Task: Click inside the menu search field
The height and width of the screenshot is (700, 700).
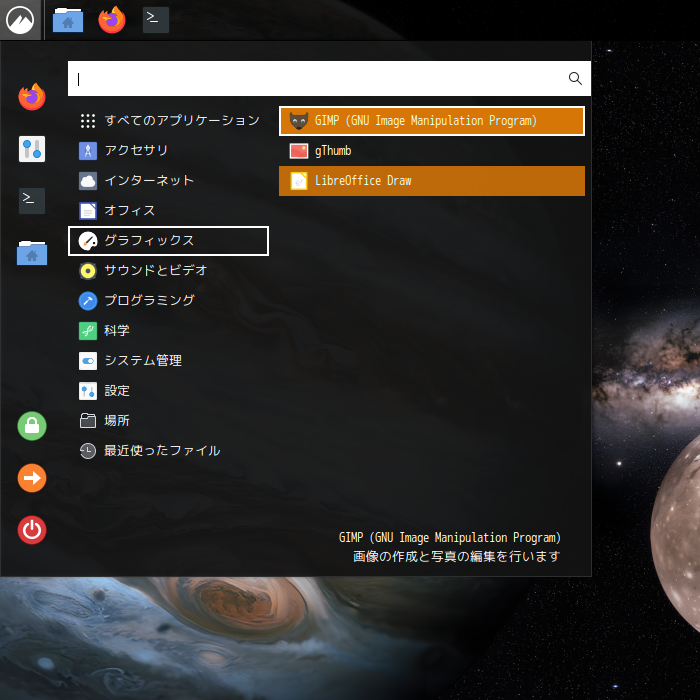Action: [329, 79]
